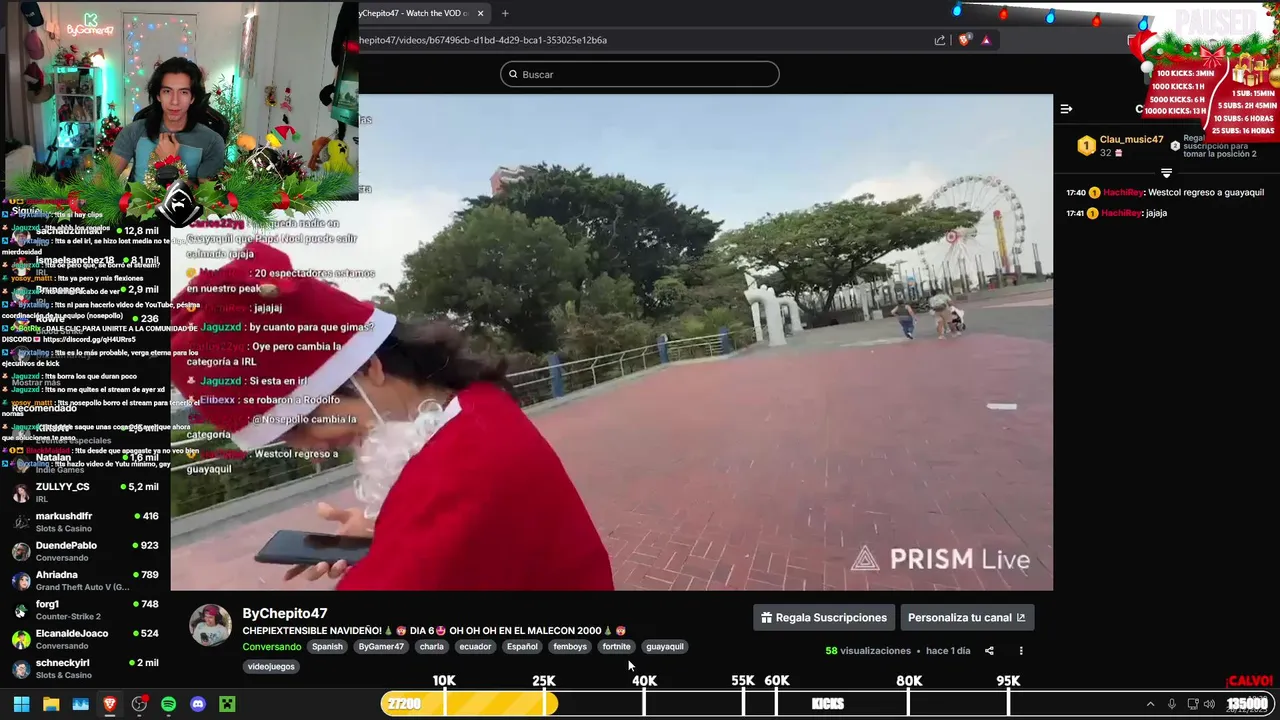Image resolution: width=1280 pixels, height=720 pixels.
Task: Click Ahriadna channel avatar in sidebar
Action: 21,581
